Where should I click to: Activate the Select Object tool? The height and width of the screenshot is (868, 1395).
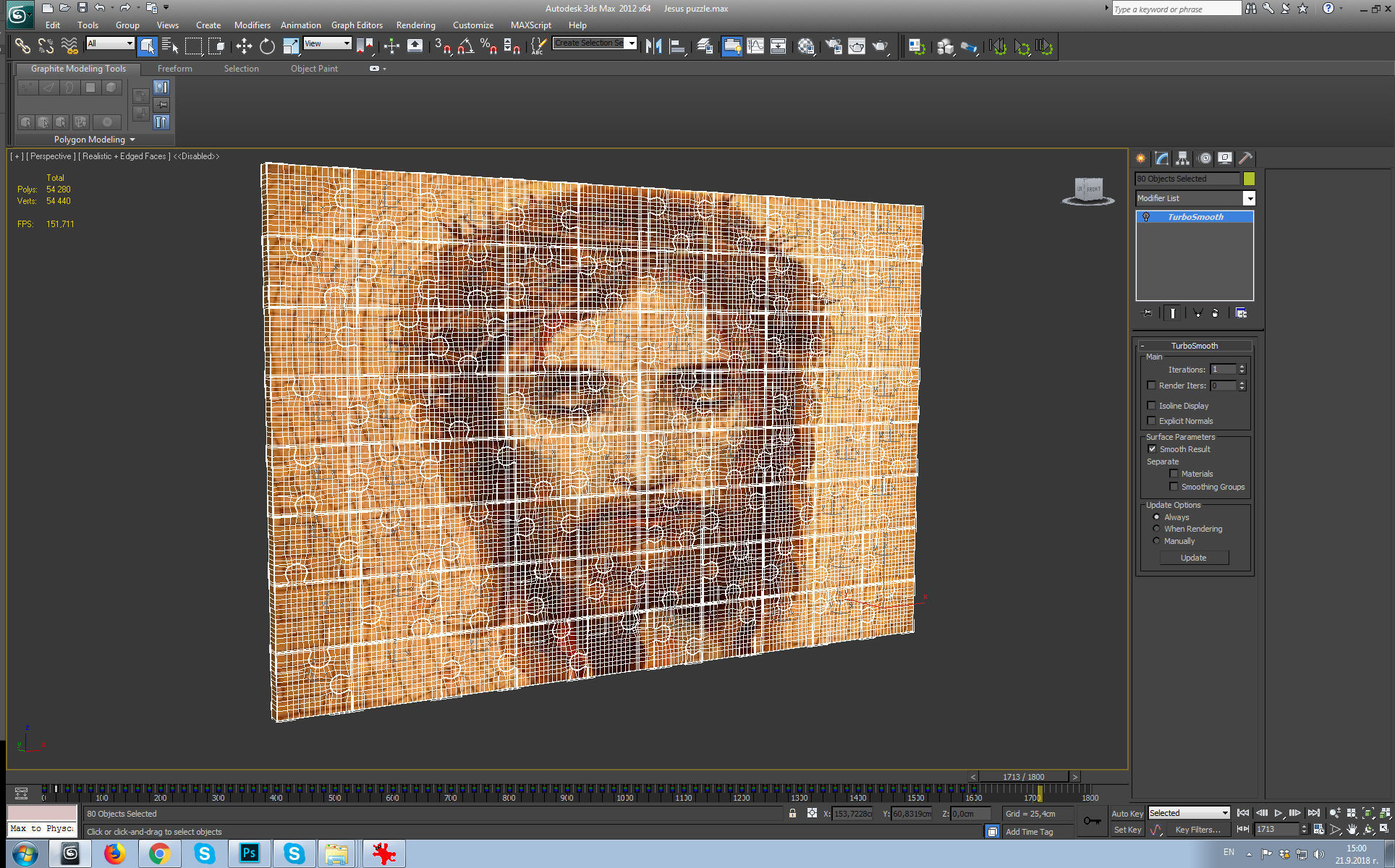(147, 46)
